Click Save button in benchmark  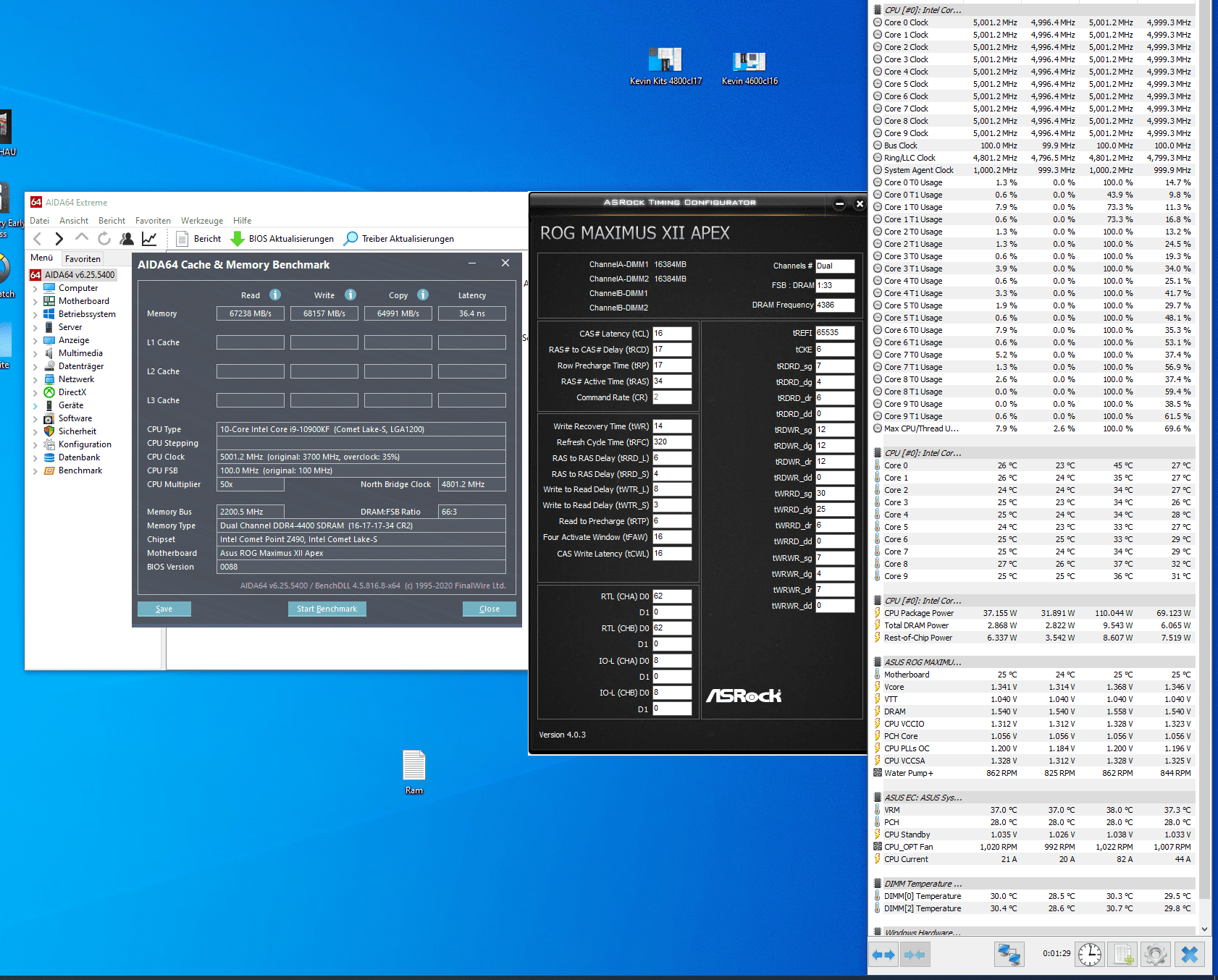click(x=164, y=609)
